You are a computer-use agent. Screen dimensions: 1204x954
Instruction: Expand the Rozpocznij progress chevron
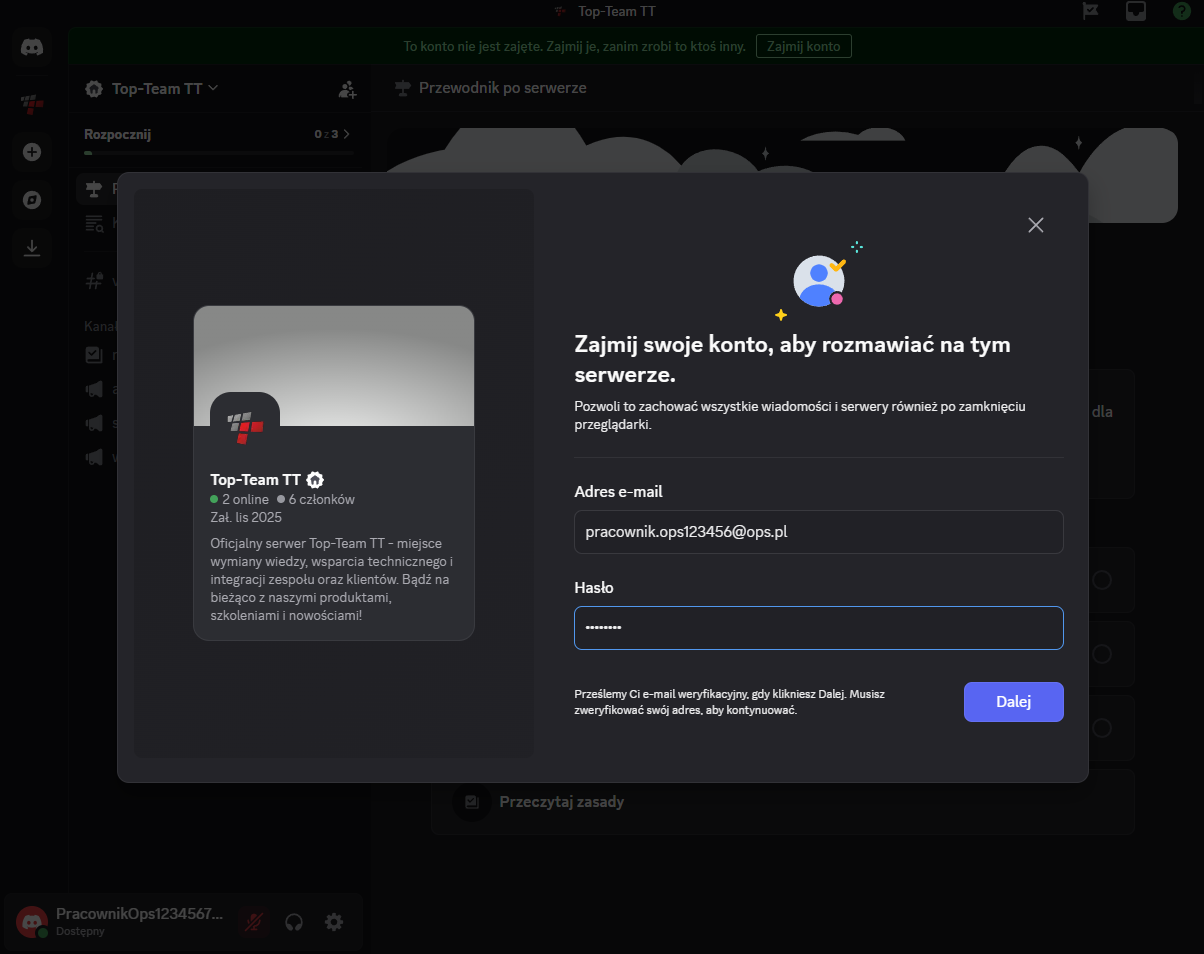(x=347, y=134)
